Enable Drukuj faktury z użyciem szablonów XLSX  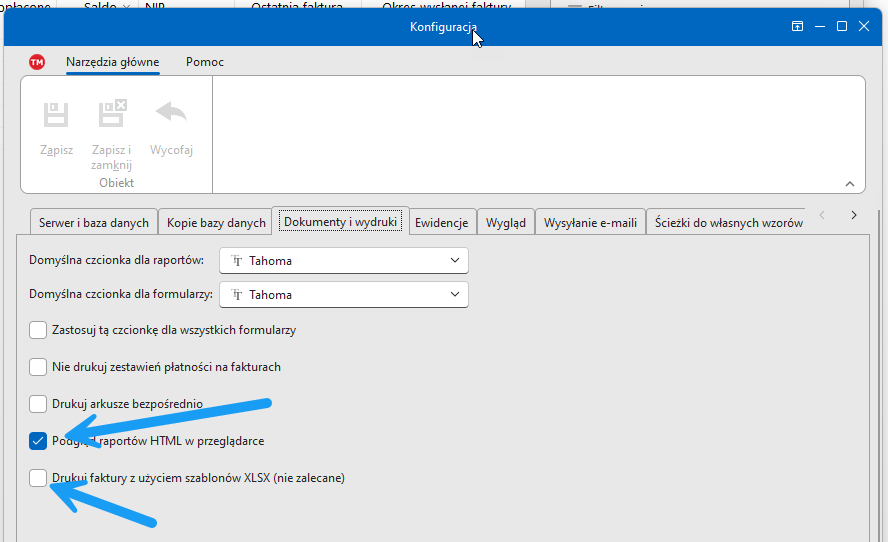pos(38,478)
